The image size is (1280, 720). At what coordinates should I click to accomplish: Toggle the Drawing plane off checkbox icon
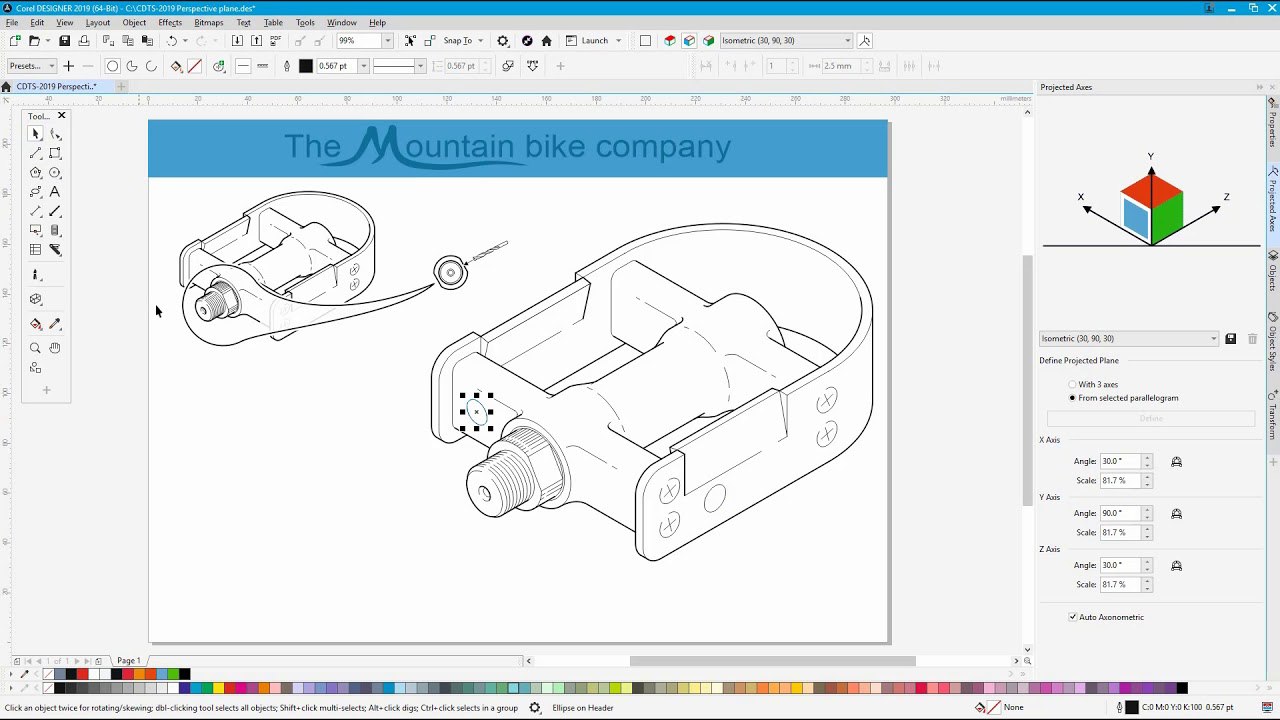pyautogui.click(x=645, y=41)
